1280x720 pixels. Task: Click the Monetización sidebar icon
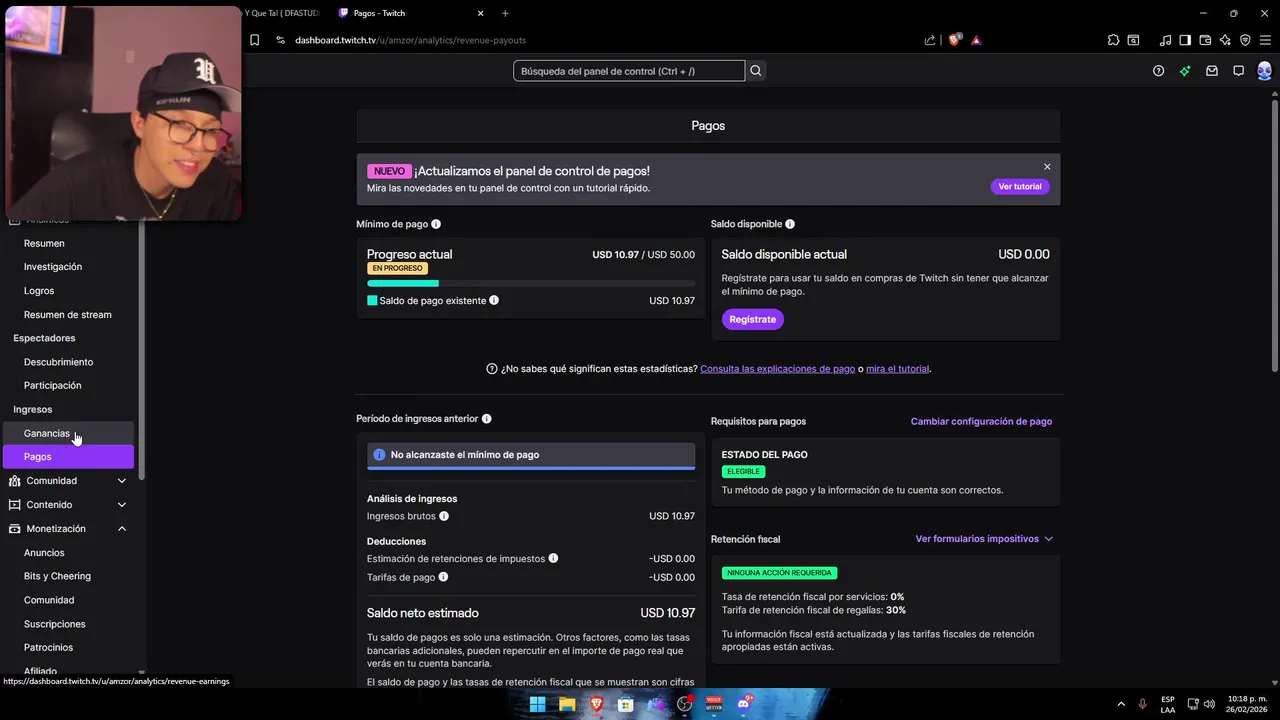[x=15, y=529]
